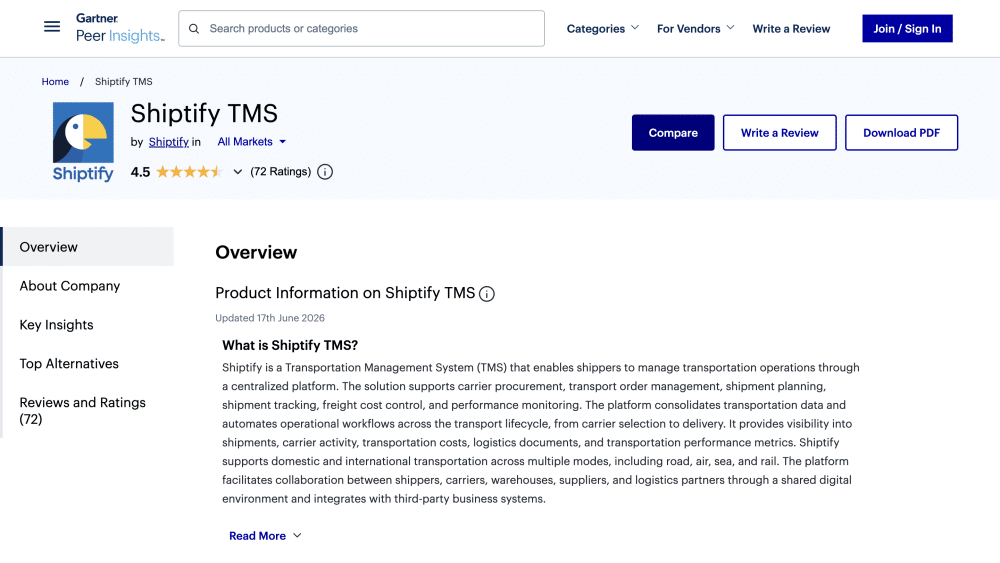The width and height of the screenshot is (1000, 563).
Task: Open Write a Review in top navigation
Action: [791, 29]
